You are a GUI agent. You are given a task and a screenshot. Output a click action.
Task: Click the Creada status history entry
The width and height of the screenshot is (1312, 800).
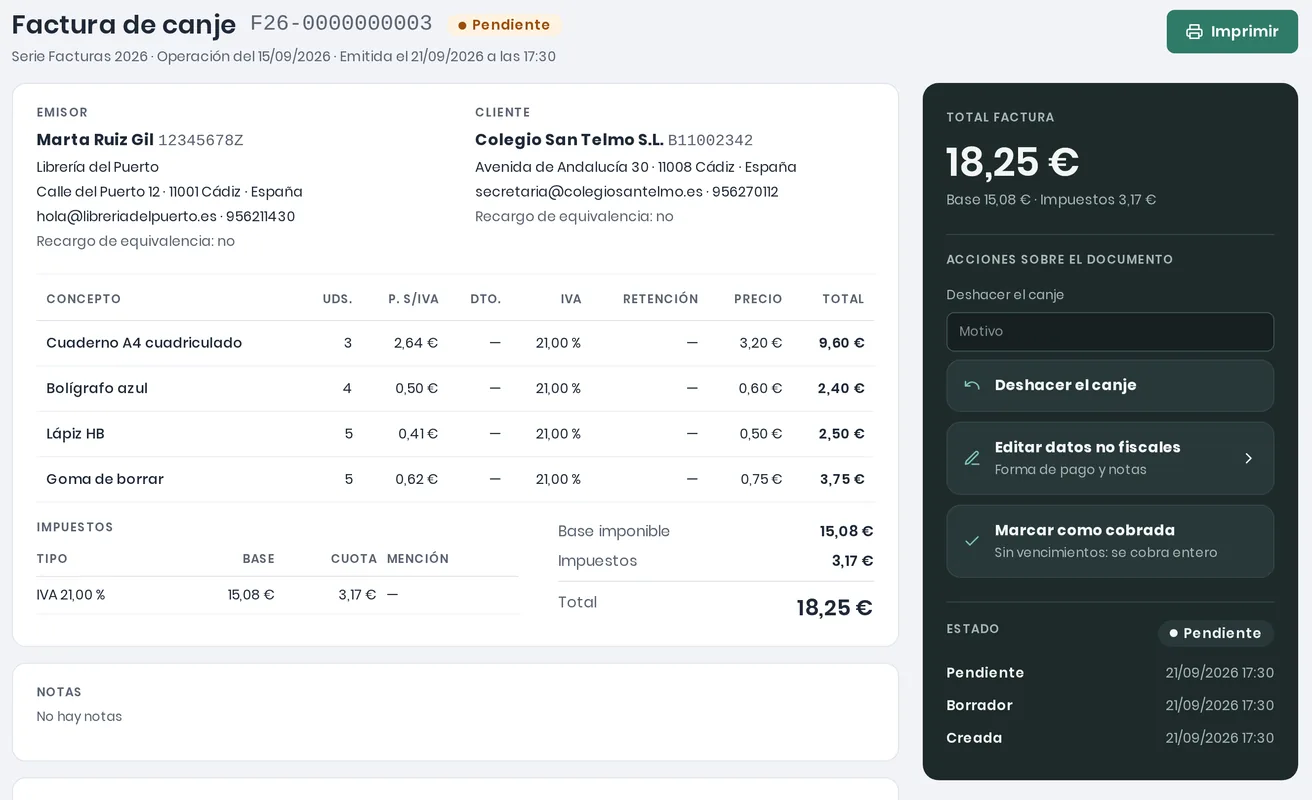tap(1110, 738)
